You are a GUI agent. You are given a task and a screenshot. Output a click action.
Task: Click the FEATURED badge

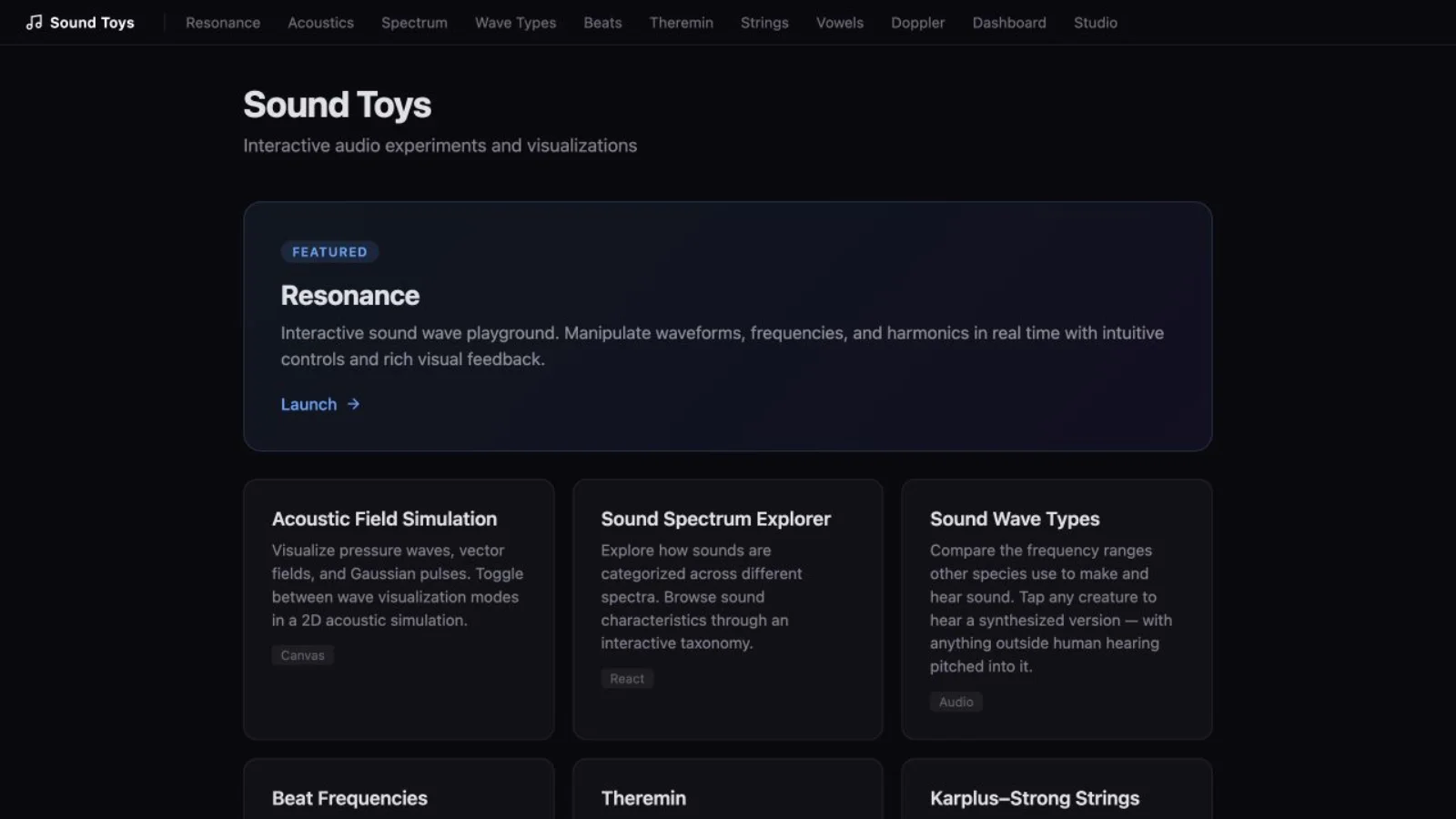tap(329, 252)
